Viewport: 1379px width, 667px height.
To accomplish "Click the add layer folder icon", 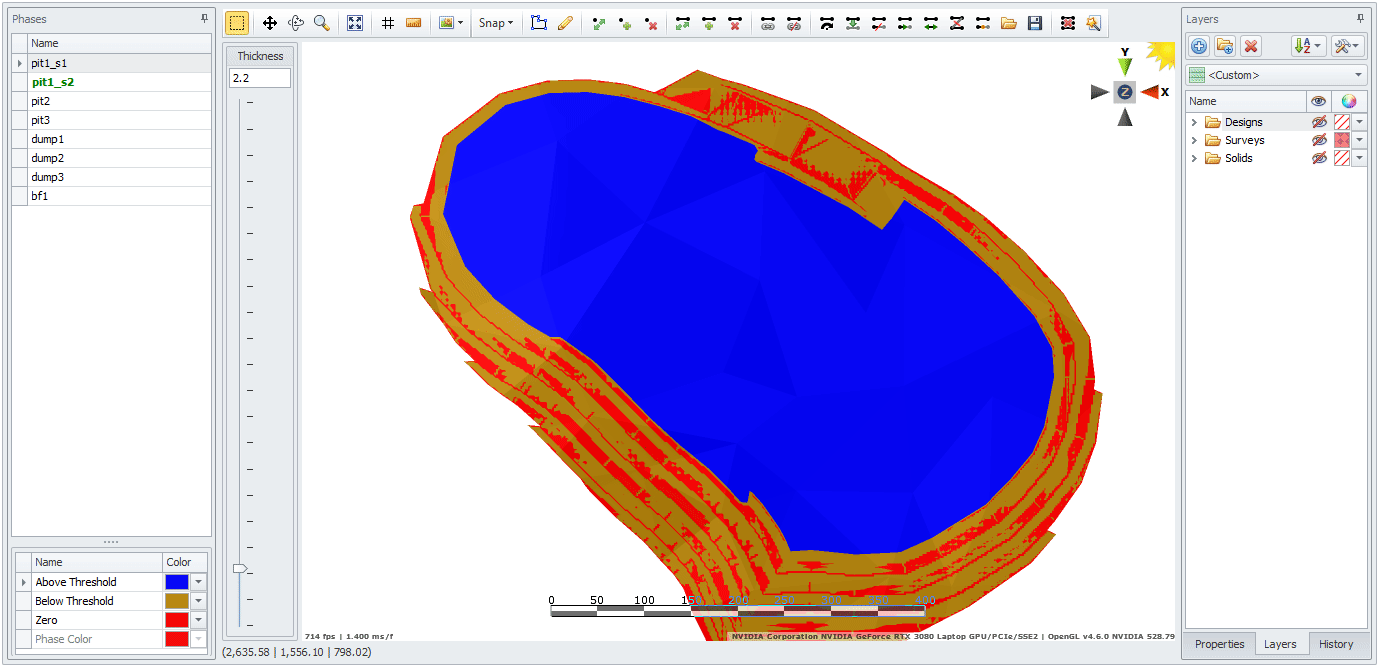I will 1225,46.
